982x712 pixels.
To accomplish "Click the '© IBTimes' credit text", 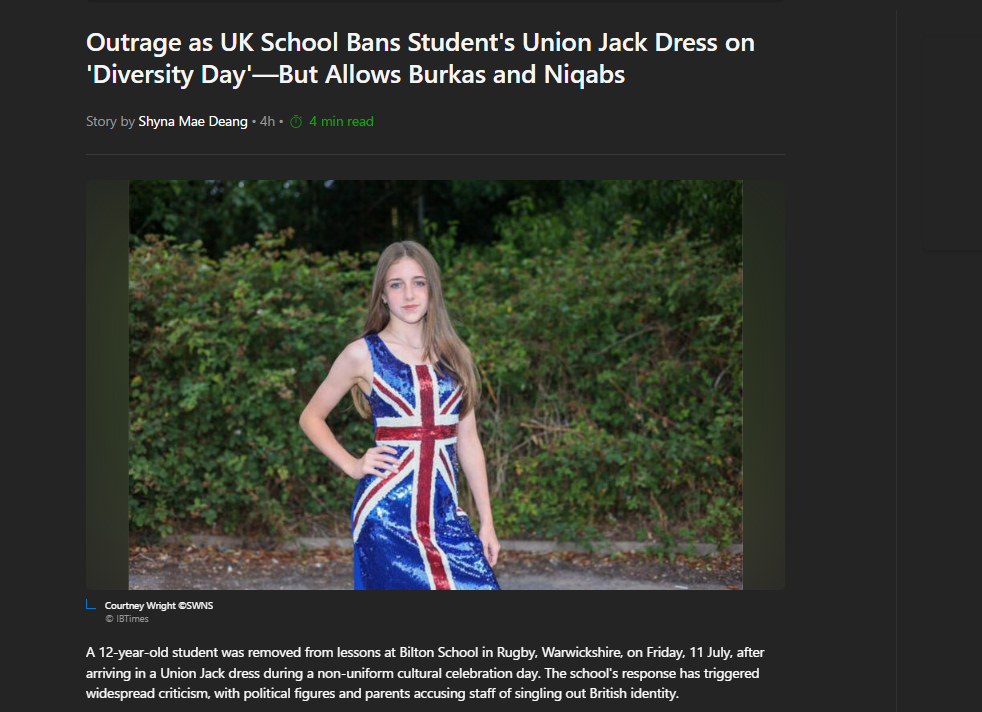I will [127, 619].
